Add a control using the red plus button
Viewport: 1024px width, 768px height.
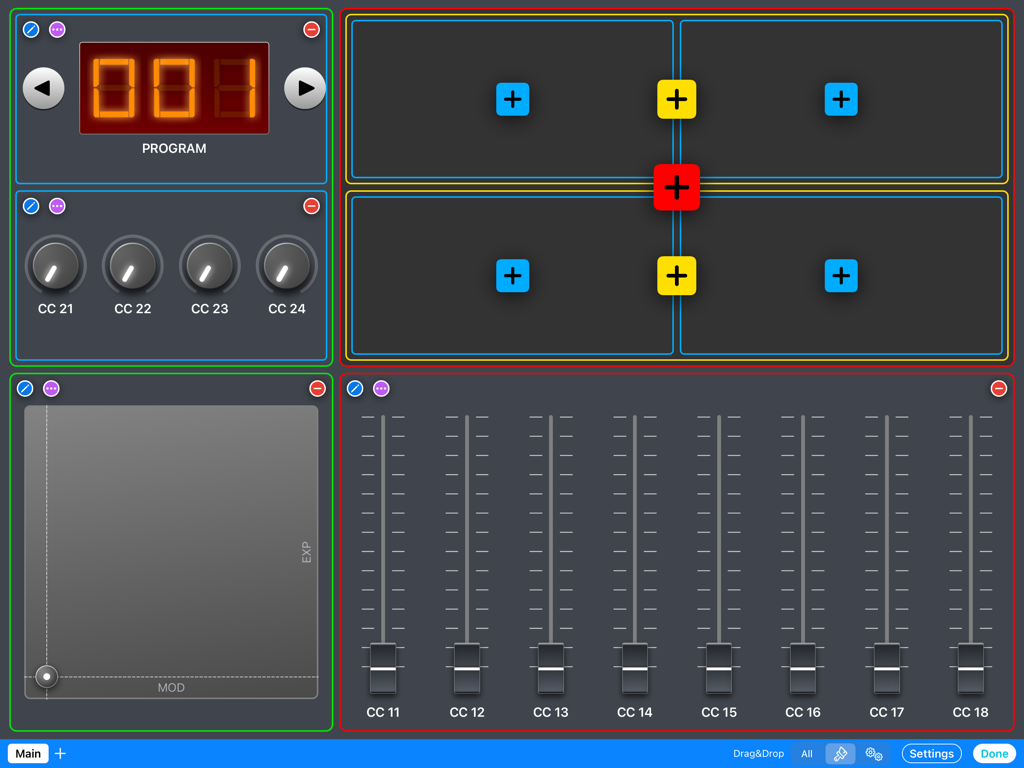pyautogui.click(x=677, y=188)
